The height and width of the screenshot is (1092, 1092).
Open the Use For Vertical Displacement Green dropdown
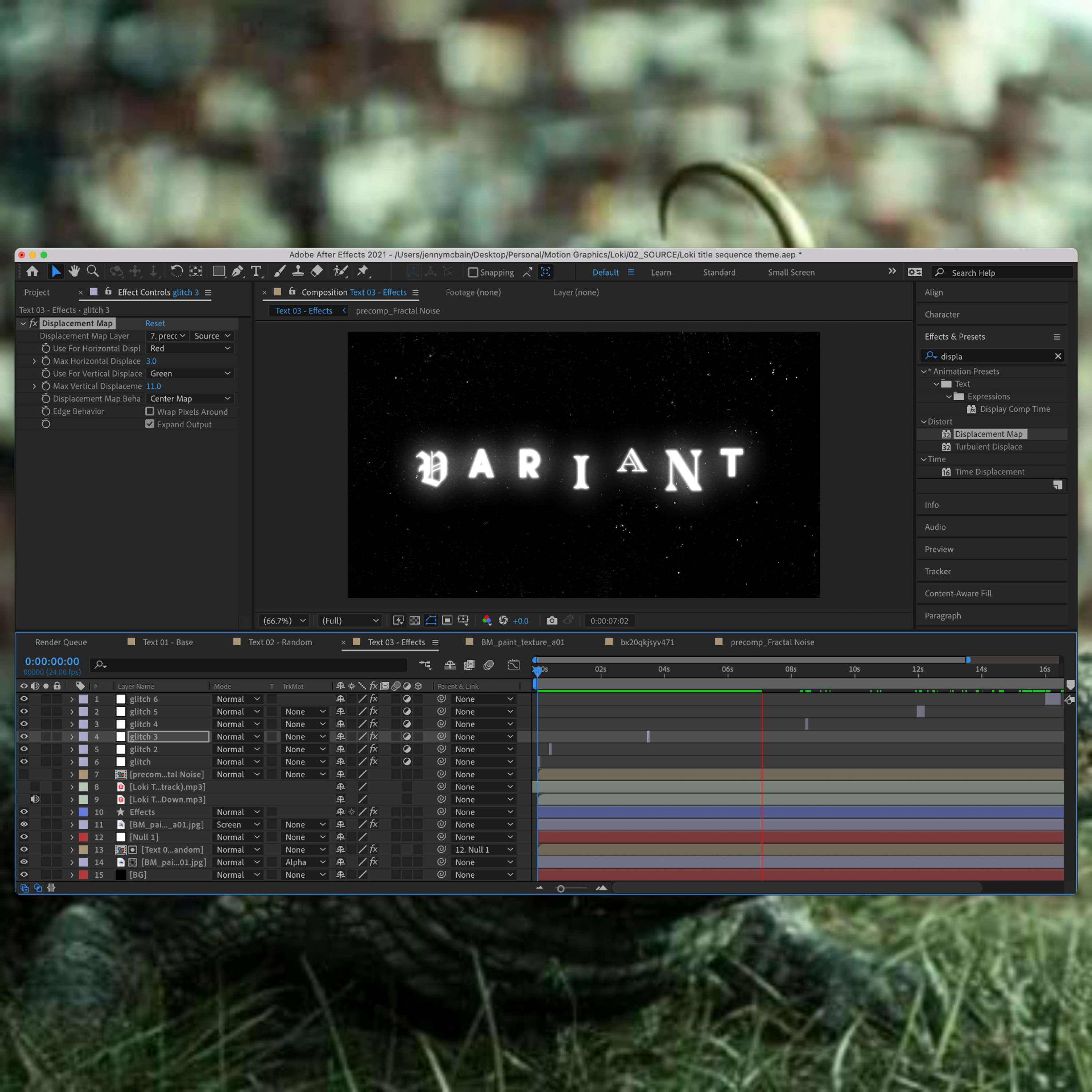click(x=190, y=373)
